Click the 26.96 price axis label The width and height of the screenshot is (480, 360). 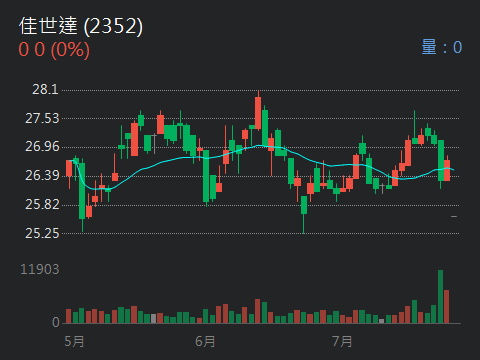click(x=42, y=146)
